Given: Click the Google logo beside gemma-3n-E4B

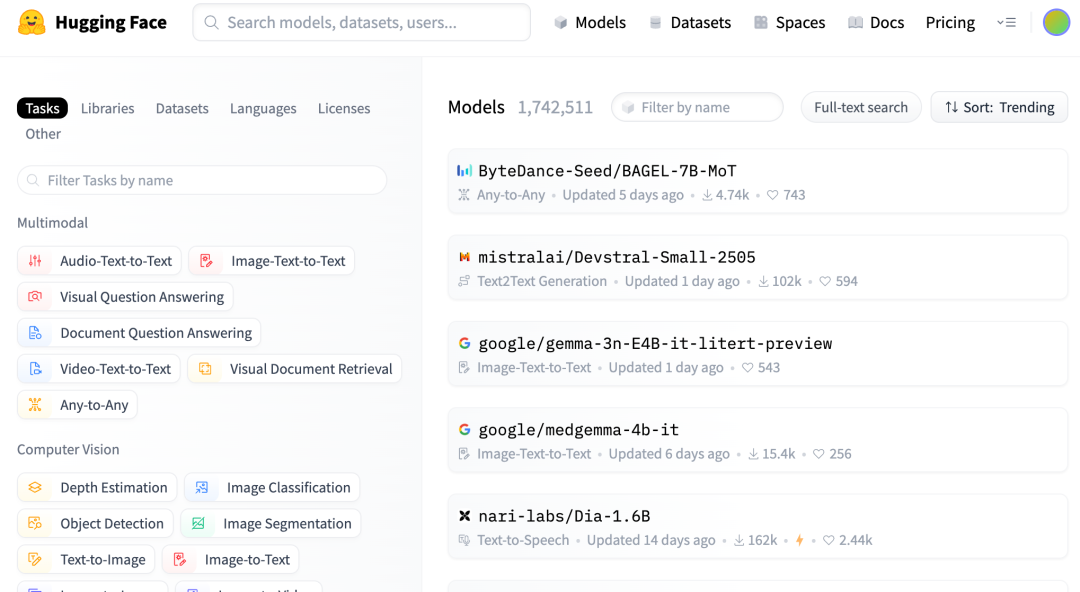Looking at the screenshot, I should coord(464,343).
